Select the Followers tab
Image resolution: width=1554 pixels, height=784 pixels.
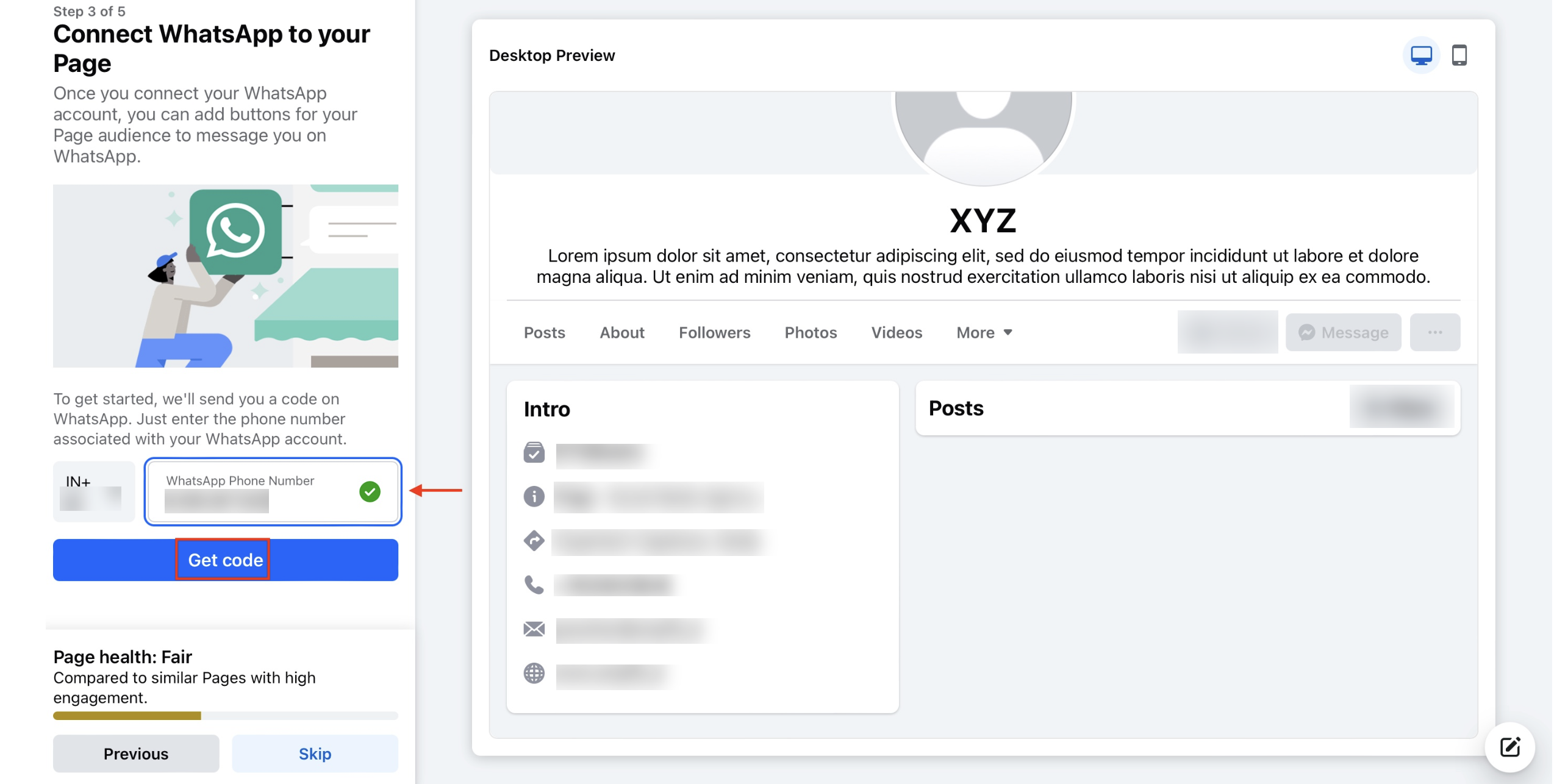(x=714, y=332)
